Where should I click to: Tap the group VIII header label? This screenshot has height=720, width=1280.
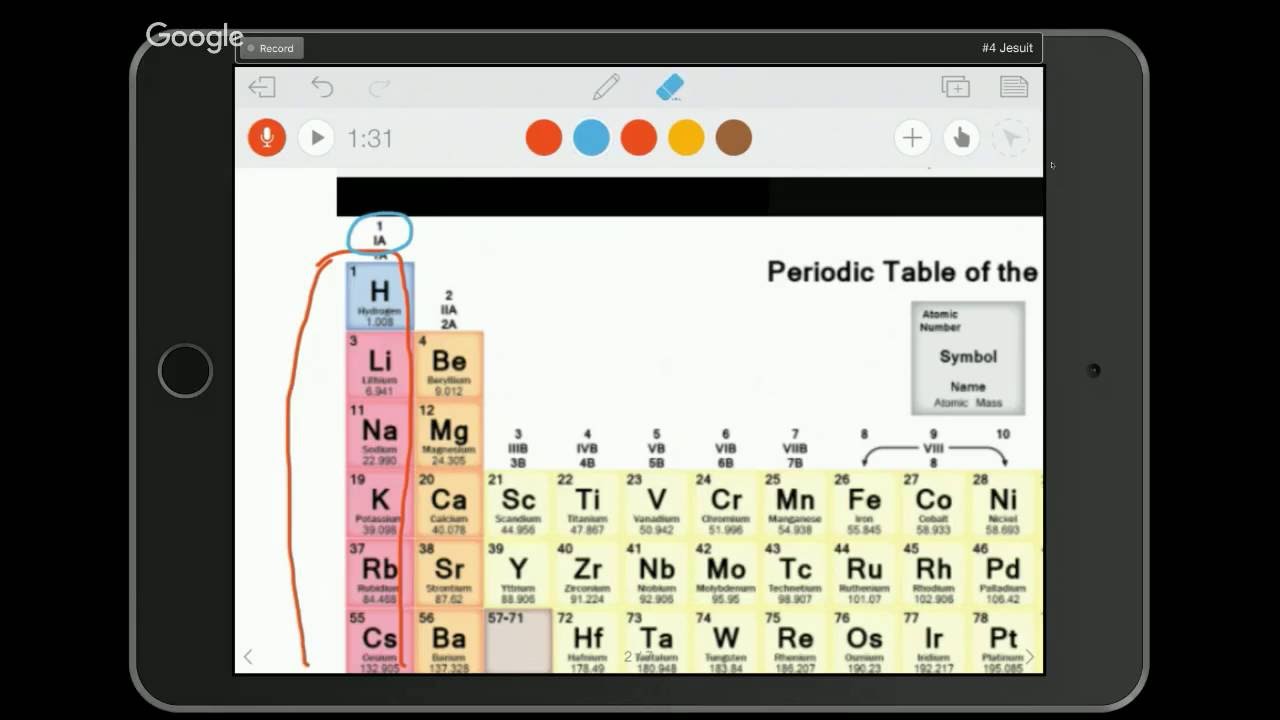[x=933, y=449]
